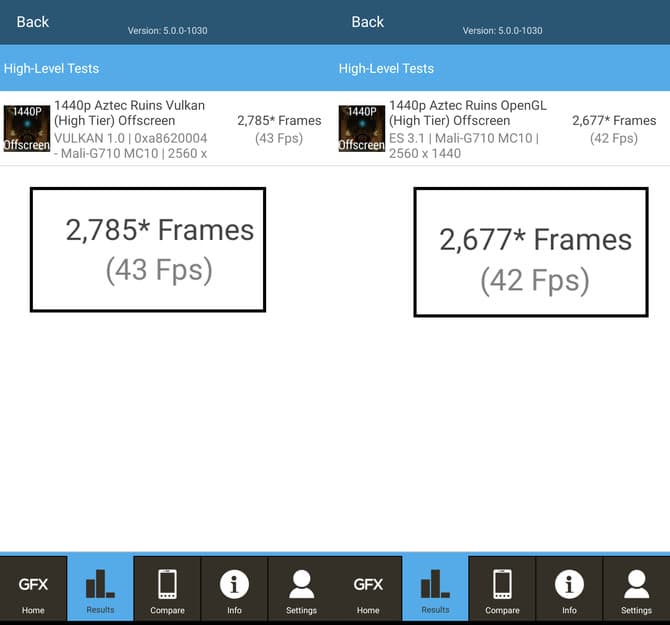Open GFX Home in the right panel
The width and height of the screenshot is (670, 625).
[x=368, y=590]
